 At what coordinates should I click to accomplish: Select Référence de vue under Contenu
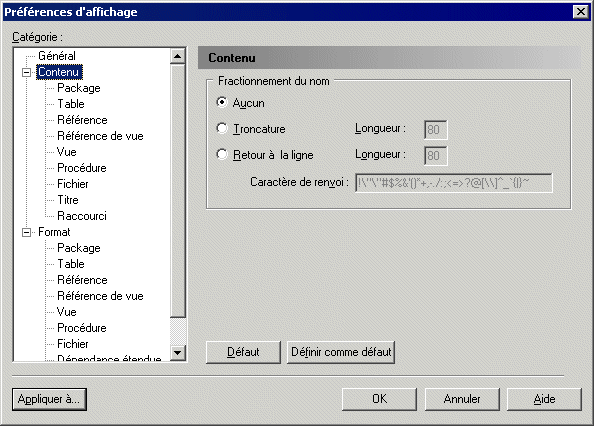100,136
